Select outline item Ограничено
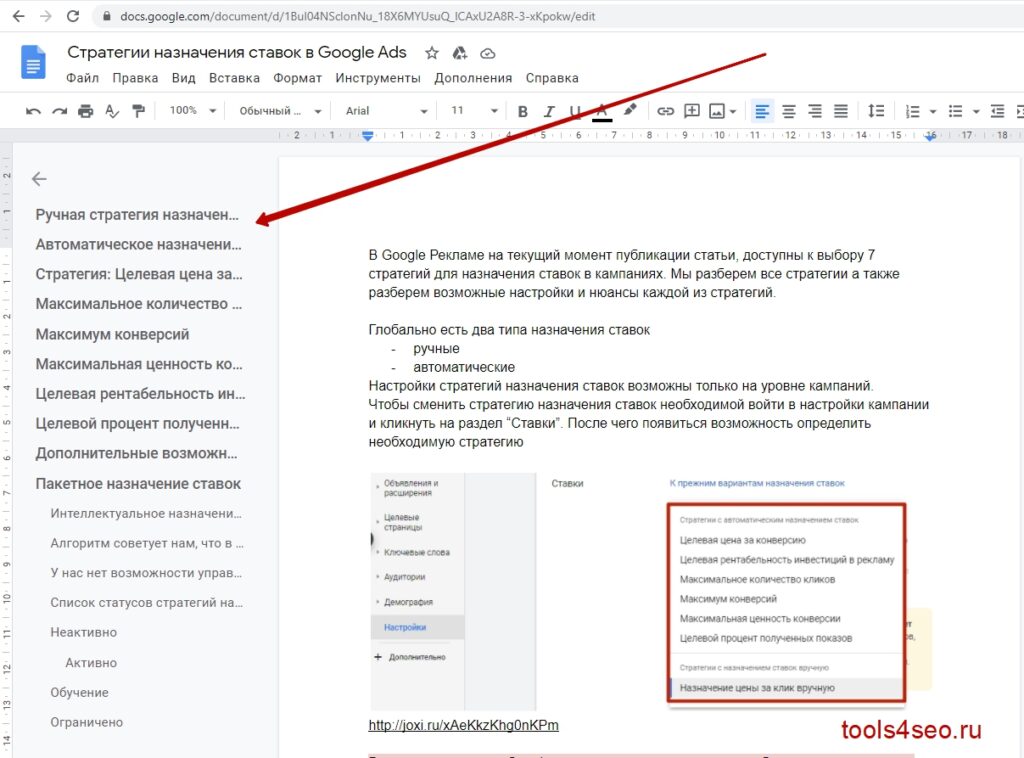The height and width of the screenshot is (758, 1024). (x=87, y=722)
